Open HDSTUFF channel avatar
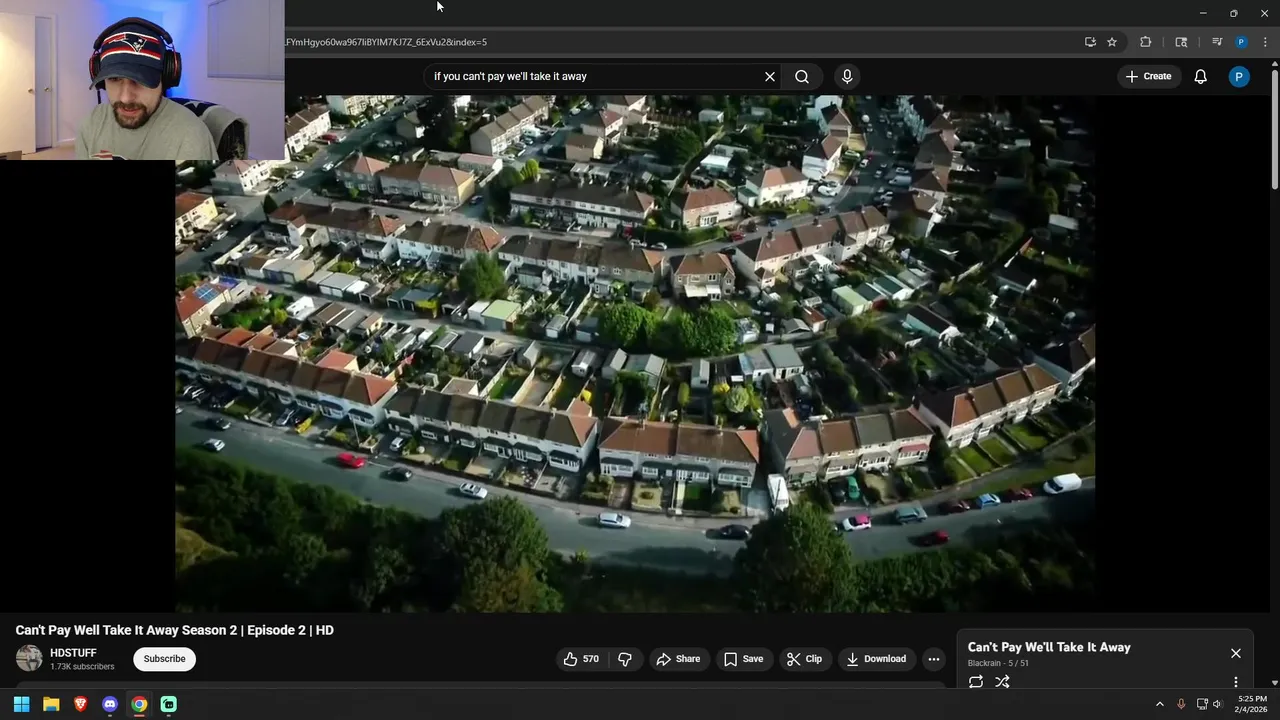Image resolution: width=1280 pixels, height=720 pixels. click(29, 658)
